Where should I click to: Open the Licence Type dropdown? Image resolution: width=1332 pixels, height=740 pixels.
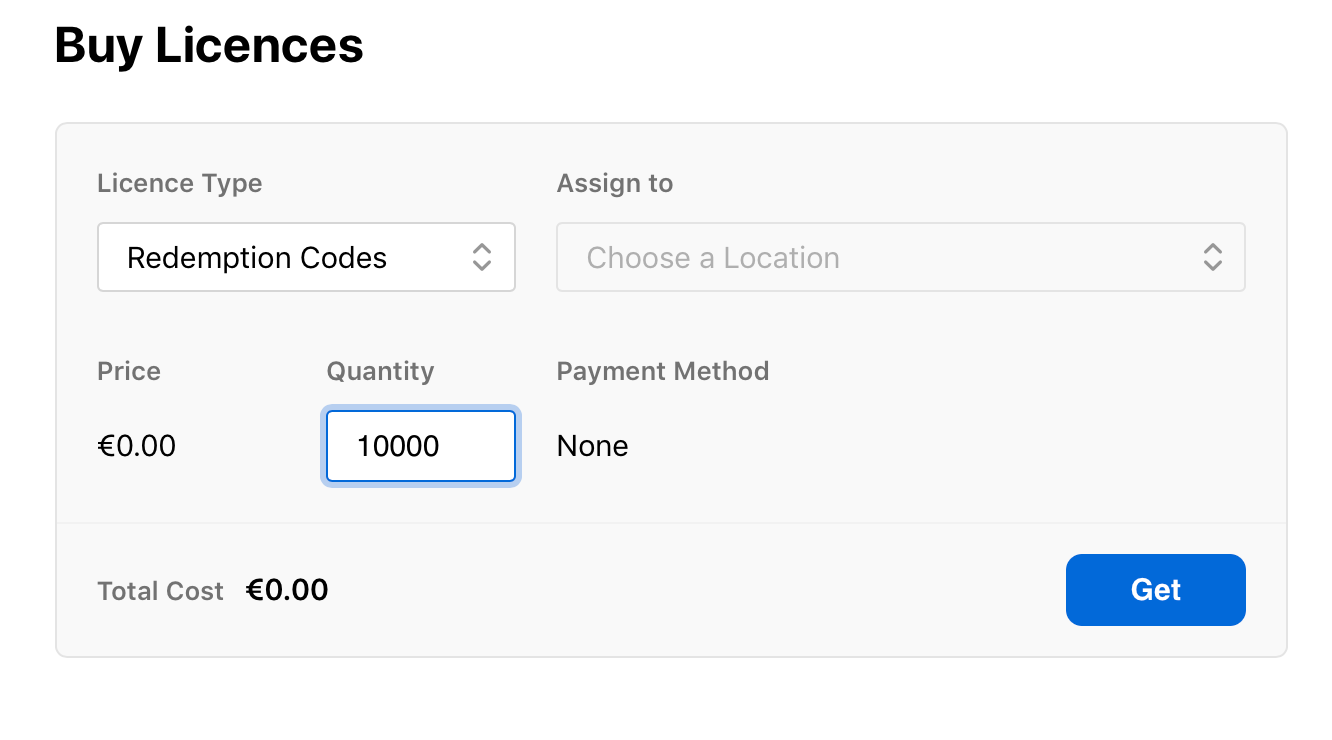coord(305,257)
